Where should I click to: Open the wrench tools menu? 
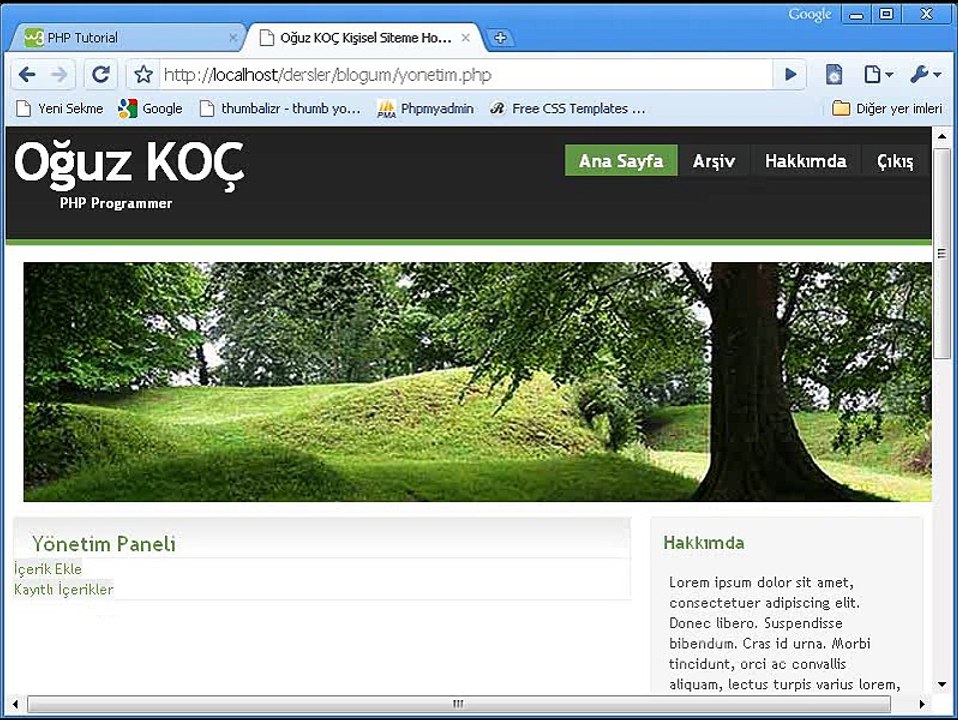pos(925,75)
